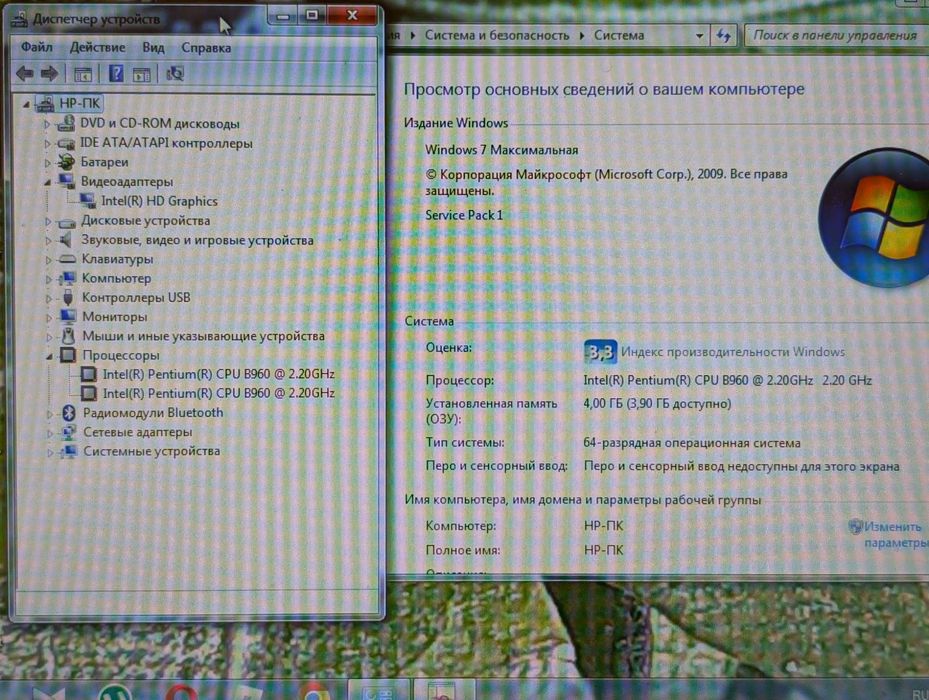
Task: Click the Service Pack 1 text
Action: click(x=464, y=215)
